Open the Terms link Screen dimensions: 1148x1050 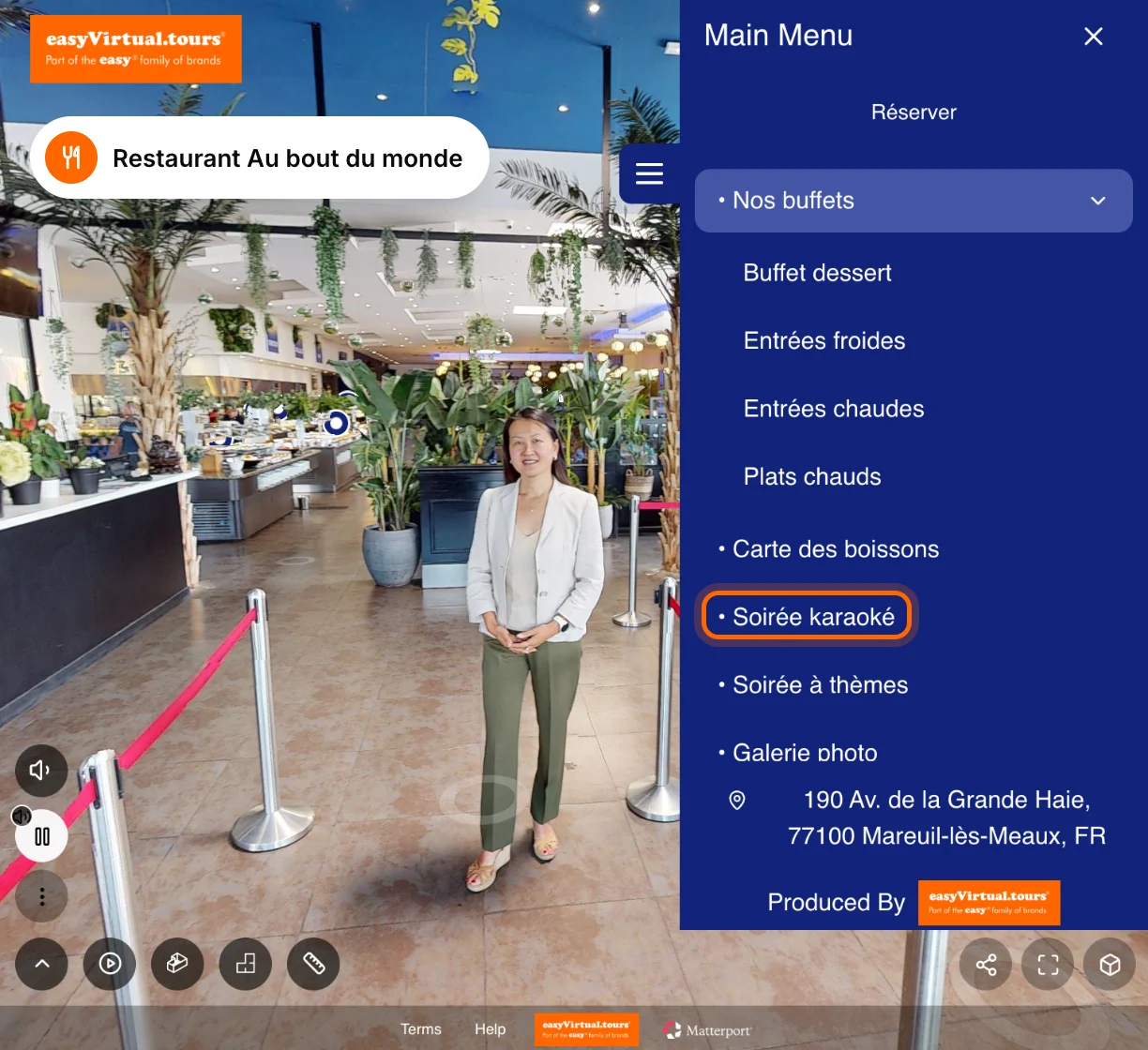(421, 1029)
